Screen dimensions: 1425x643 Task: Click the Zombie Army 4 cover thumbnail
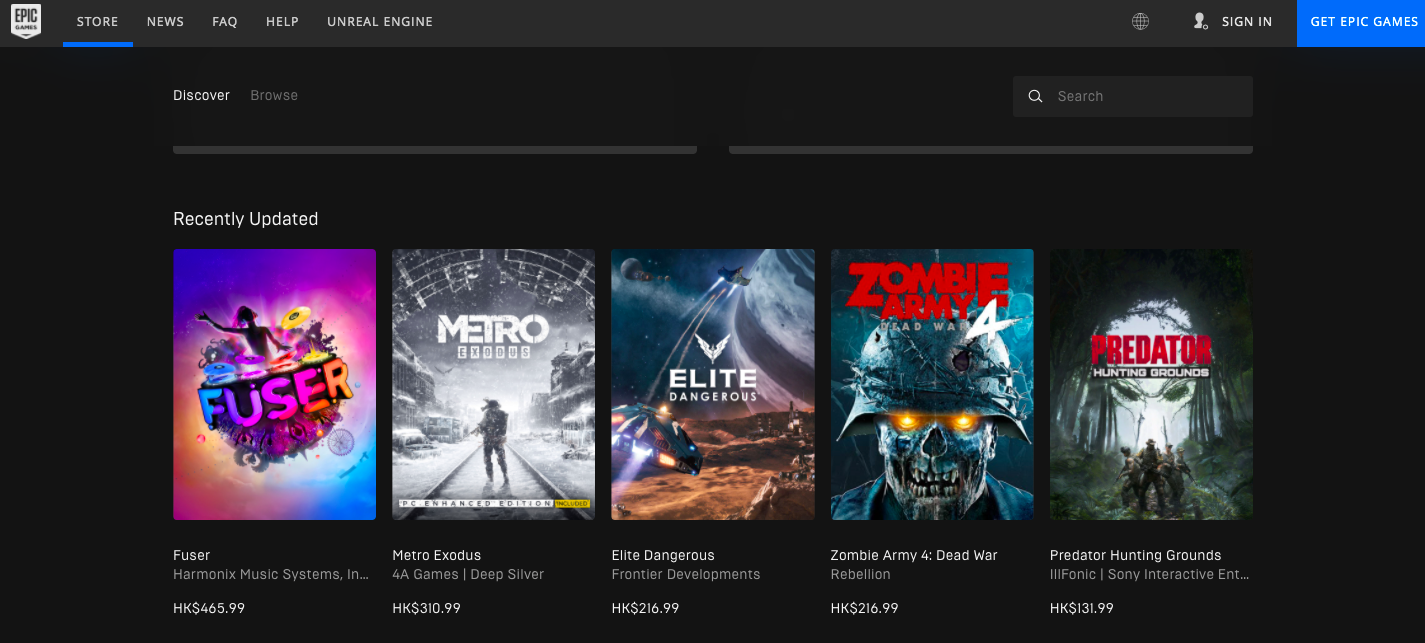tap(932, 384)
